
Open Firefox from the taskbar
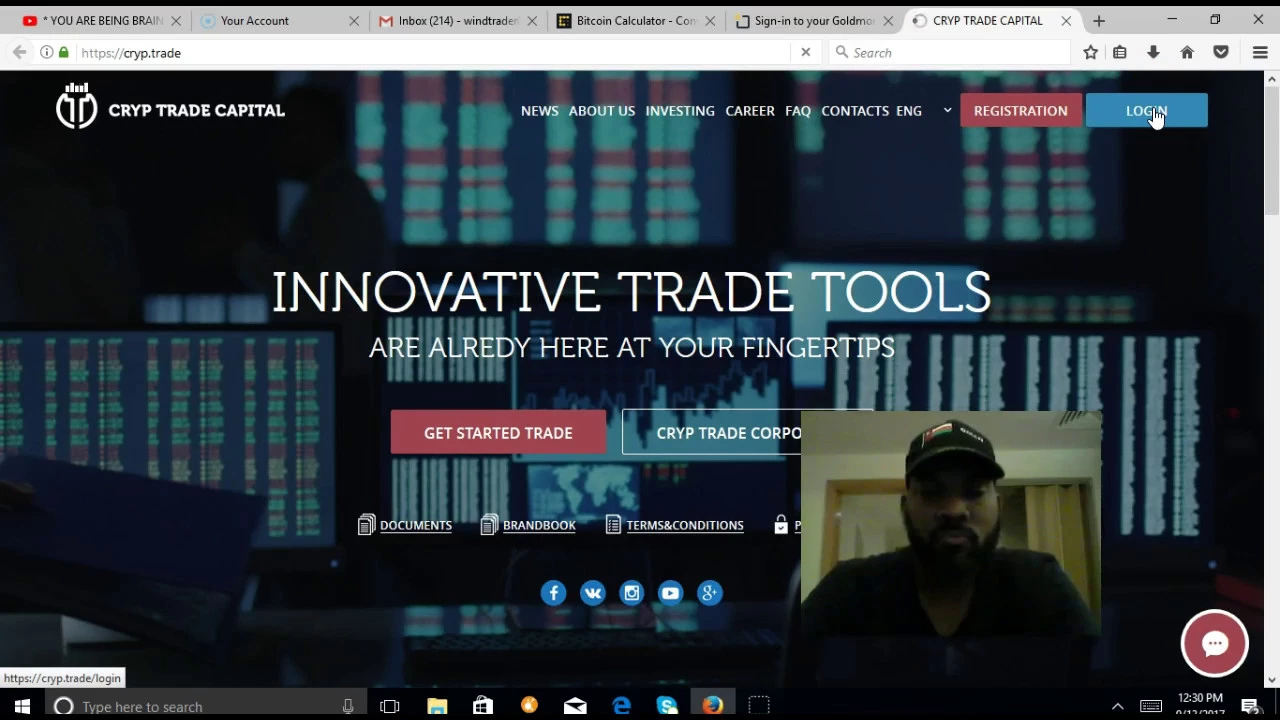[713, 706]
